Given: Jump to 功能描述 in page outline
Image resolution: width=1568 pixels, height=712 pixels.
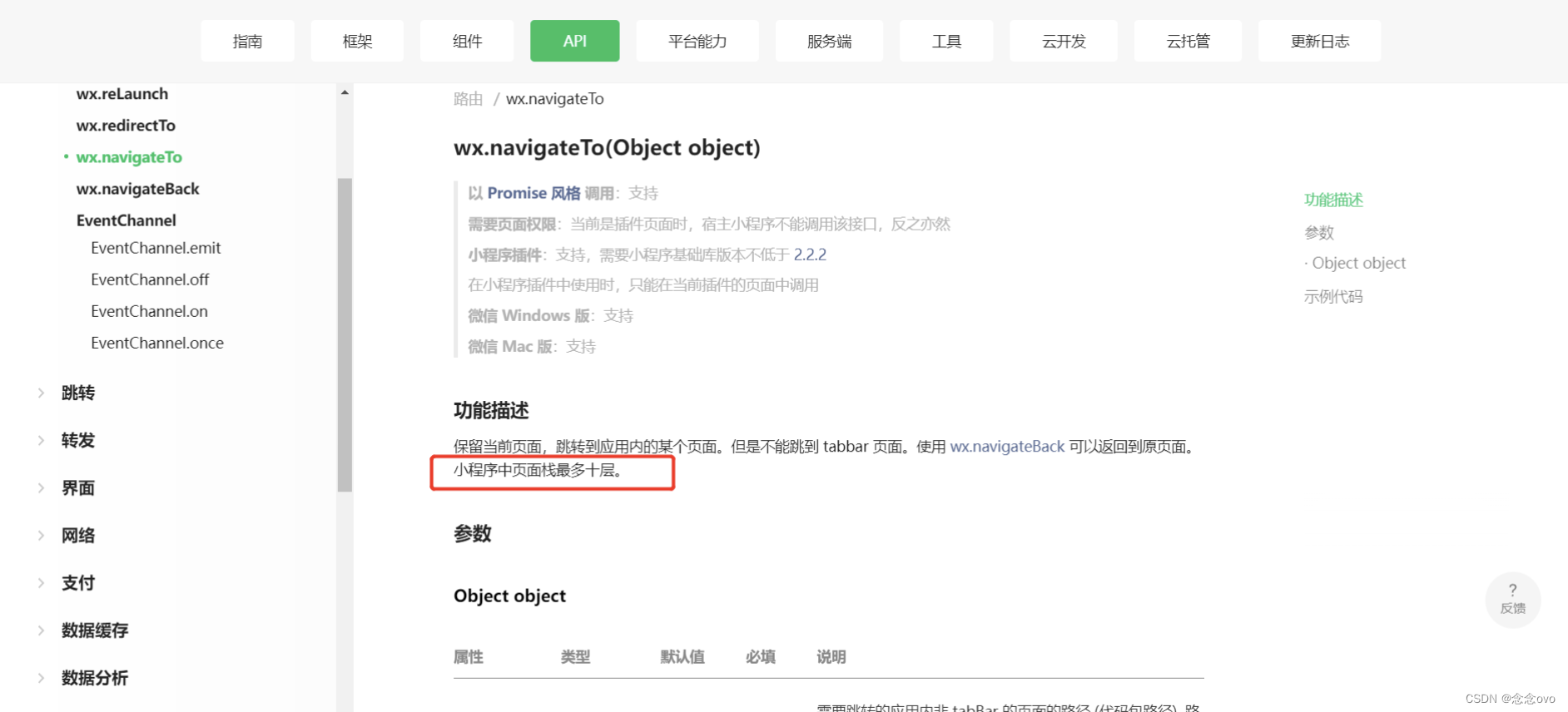Looking at the screenshot, I should coord(1333,200).
